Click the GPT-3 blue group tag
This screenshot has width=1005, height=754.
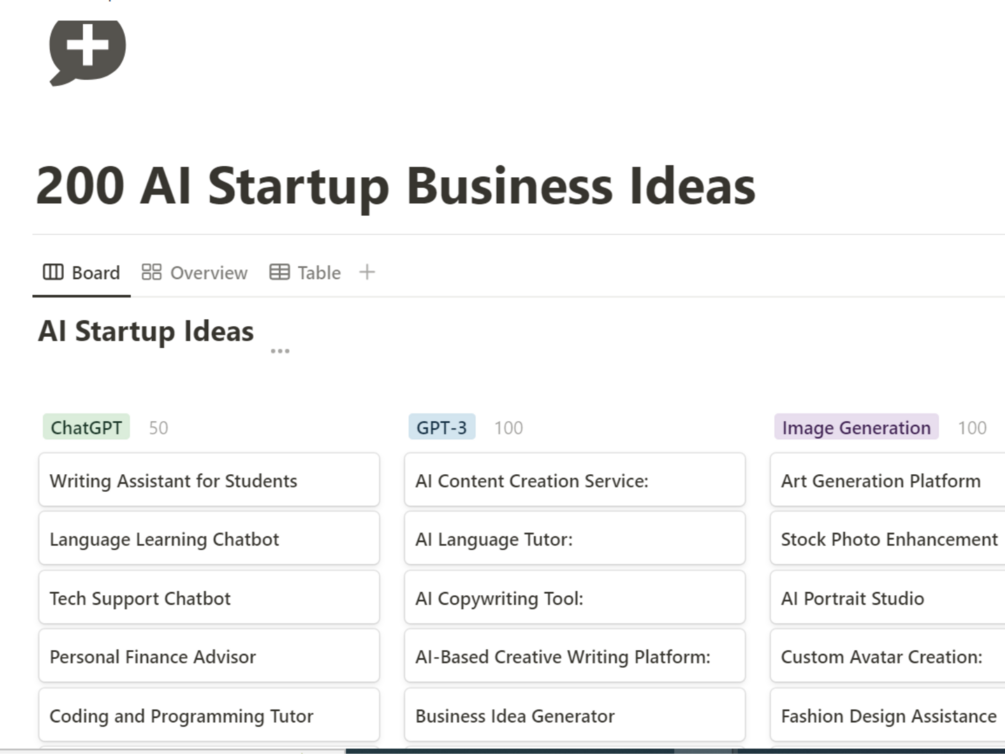(442, 428)
